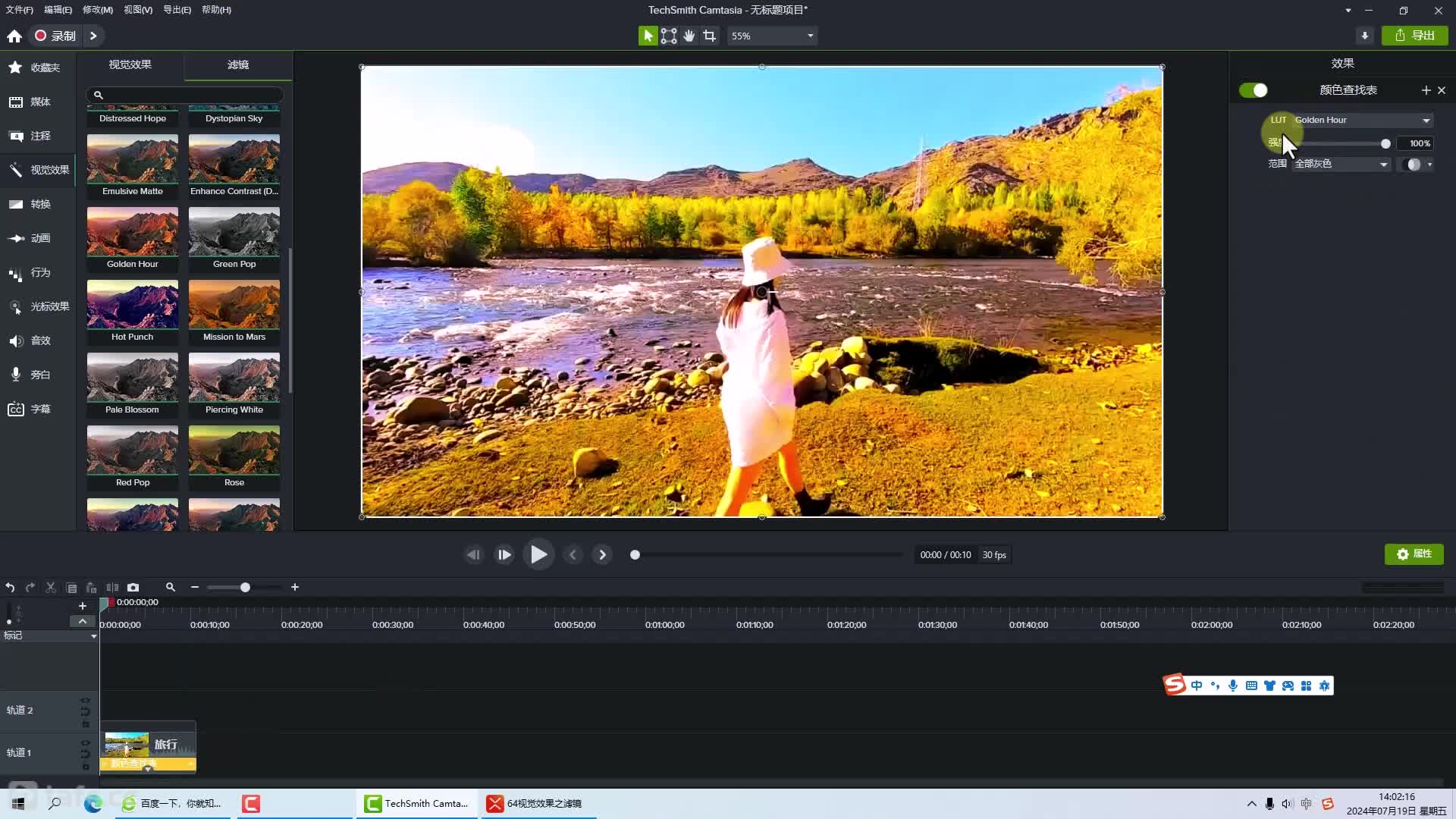This screenshot has width=1456, height=819.
Task: Open the 转换 transitions panel
Action: click(38, 204)
